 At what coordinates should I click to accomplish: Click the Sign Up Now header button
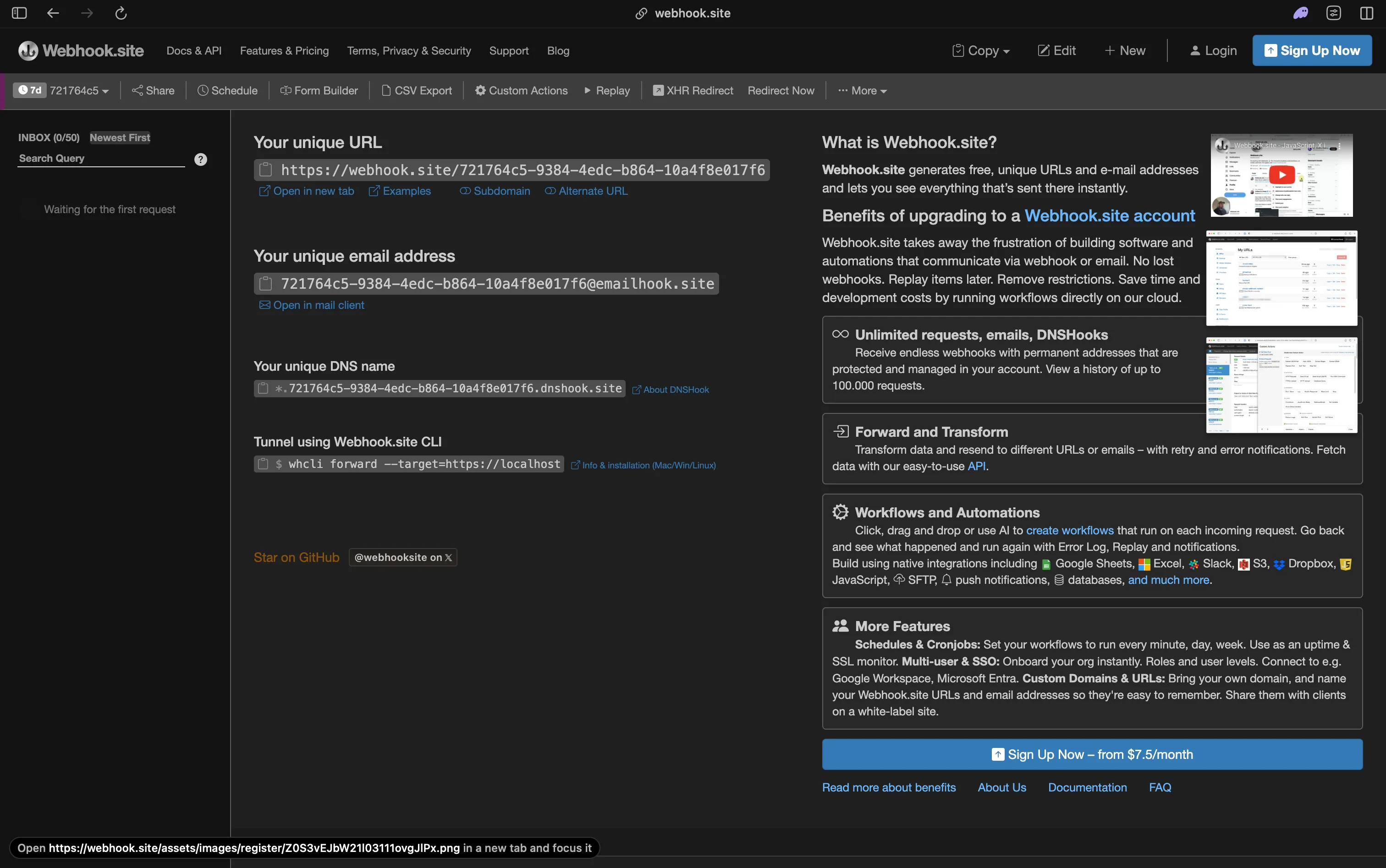pyautogui.click(x=1312, y=50)
